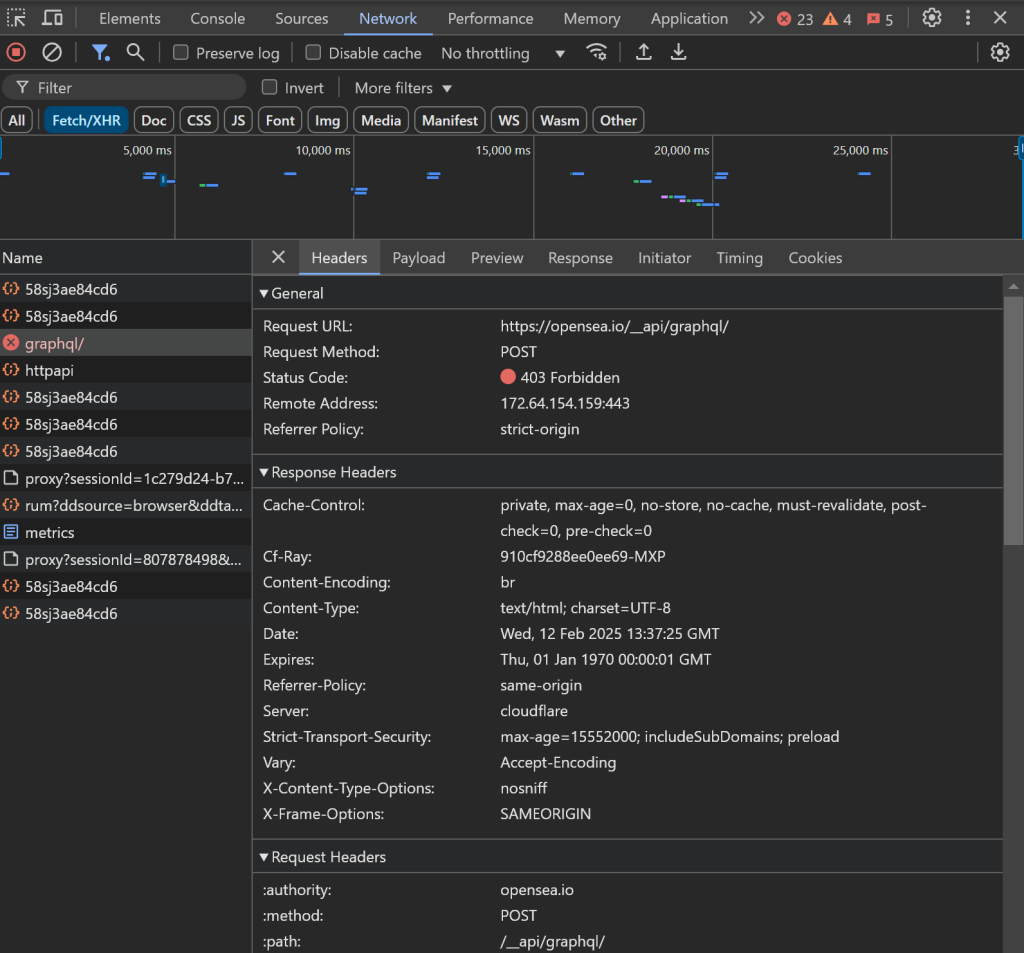Switch to the Payload tab
1024x953 pixels.
point(418,258)
